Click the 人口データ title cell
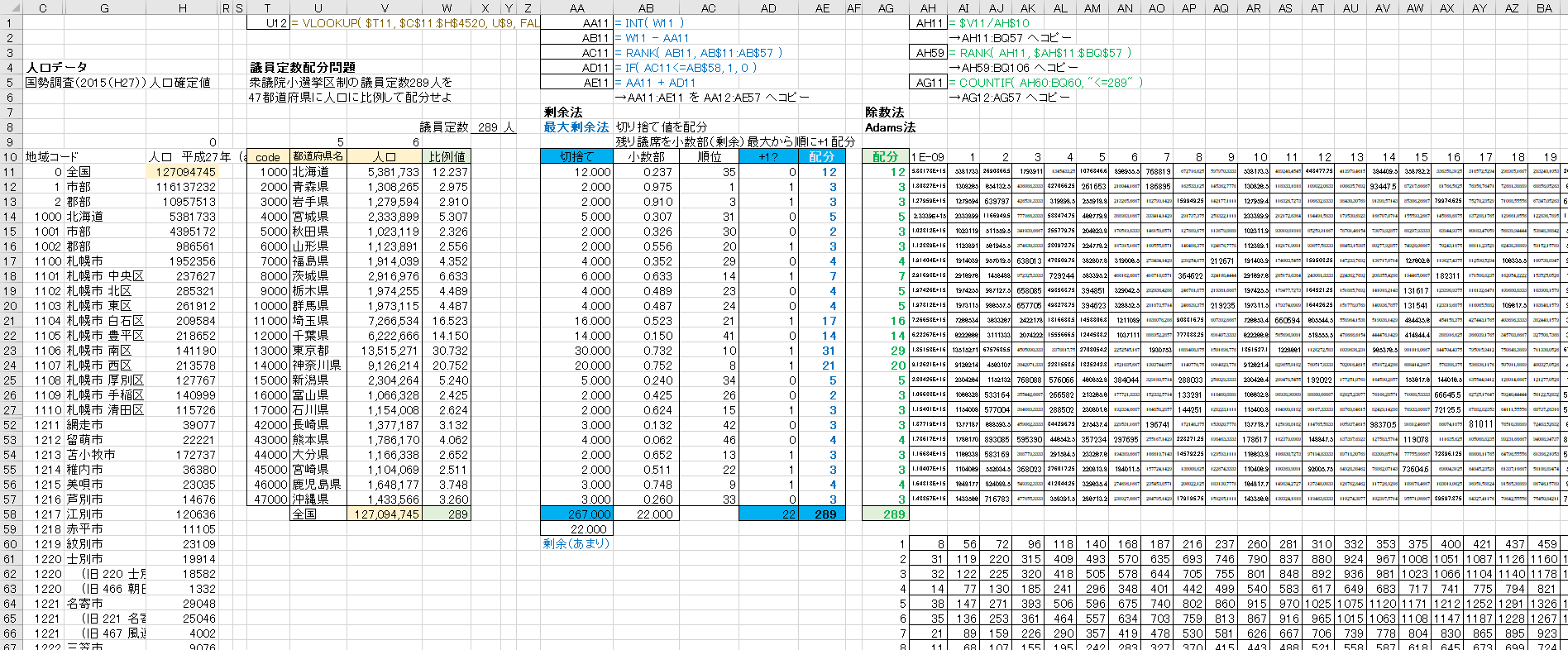1568x650 pixels. [x=56, y=67]
